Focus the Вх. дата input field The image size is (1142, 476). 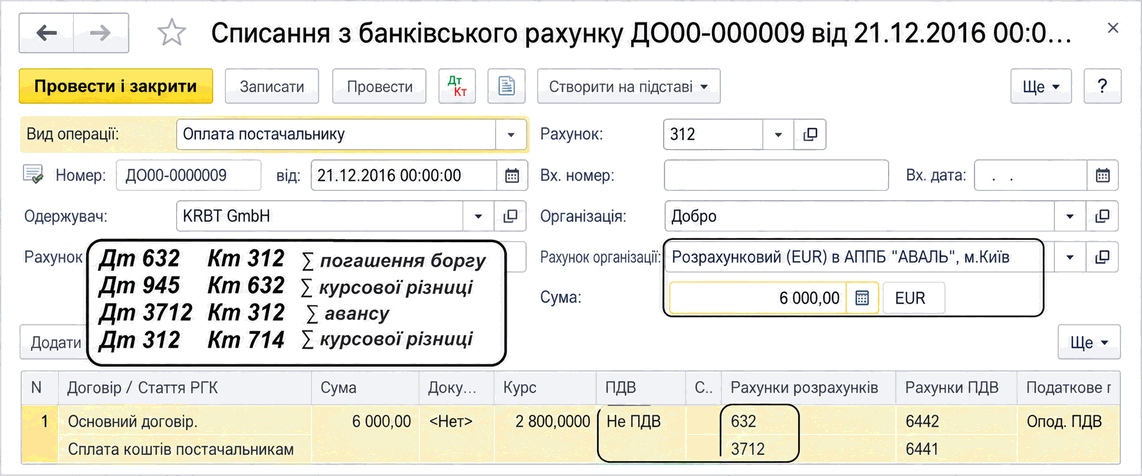1032,175
